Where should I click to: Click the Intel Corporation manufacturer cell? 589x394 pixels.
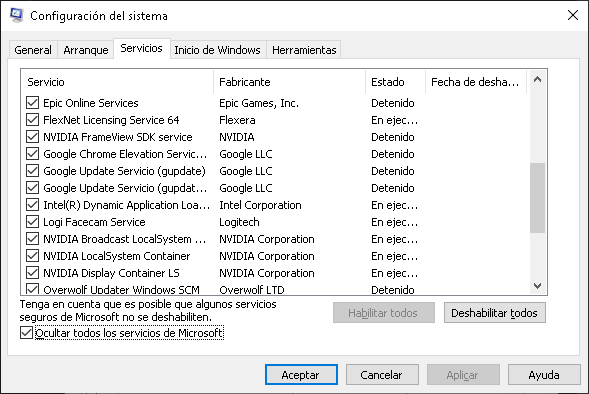[260, 205]
